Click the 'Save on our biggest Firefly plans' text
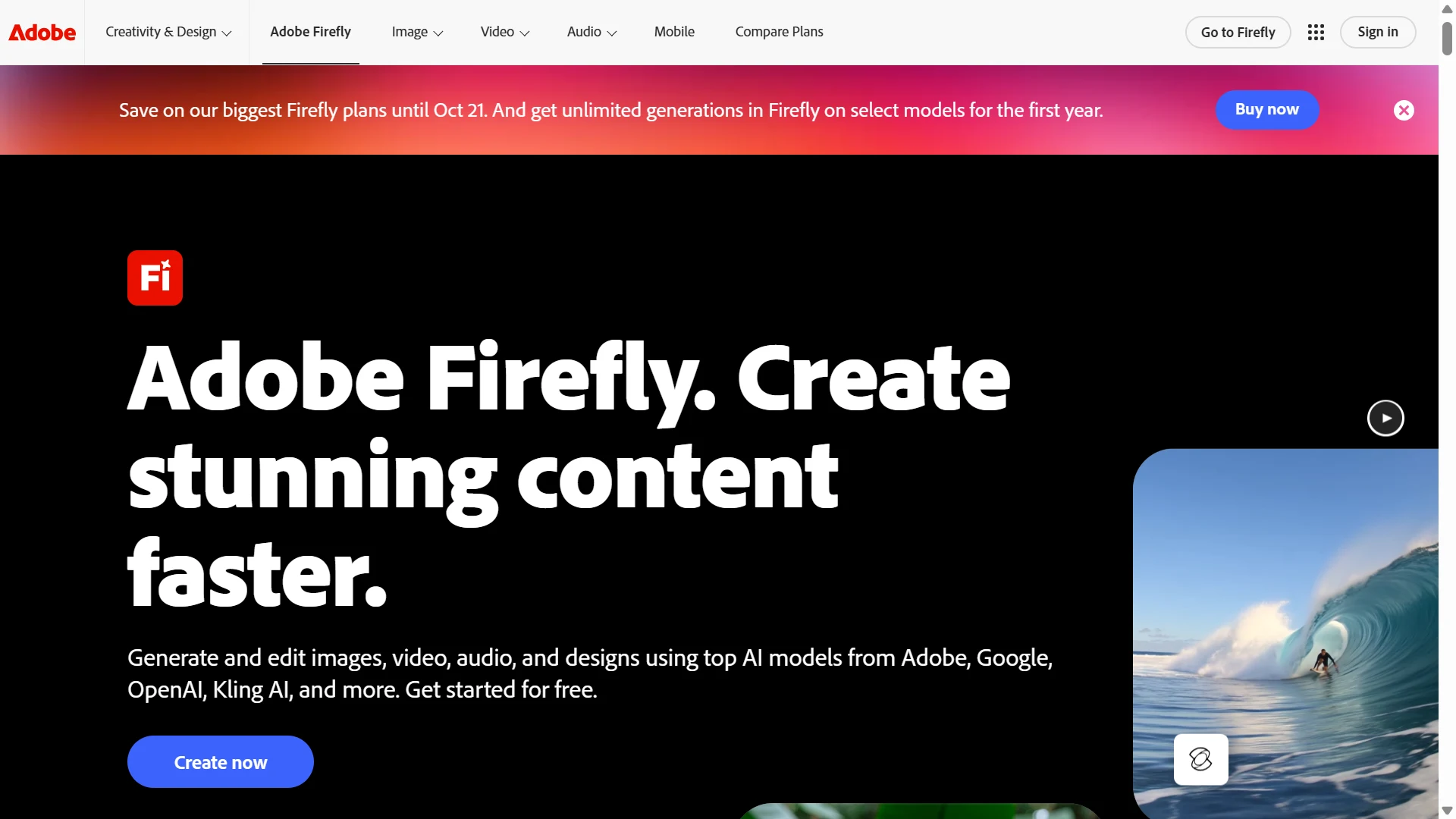The image size is (1456, 819). (610, 111)
